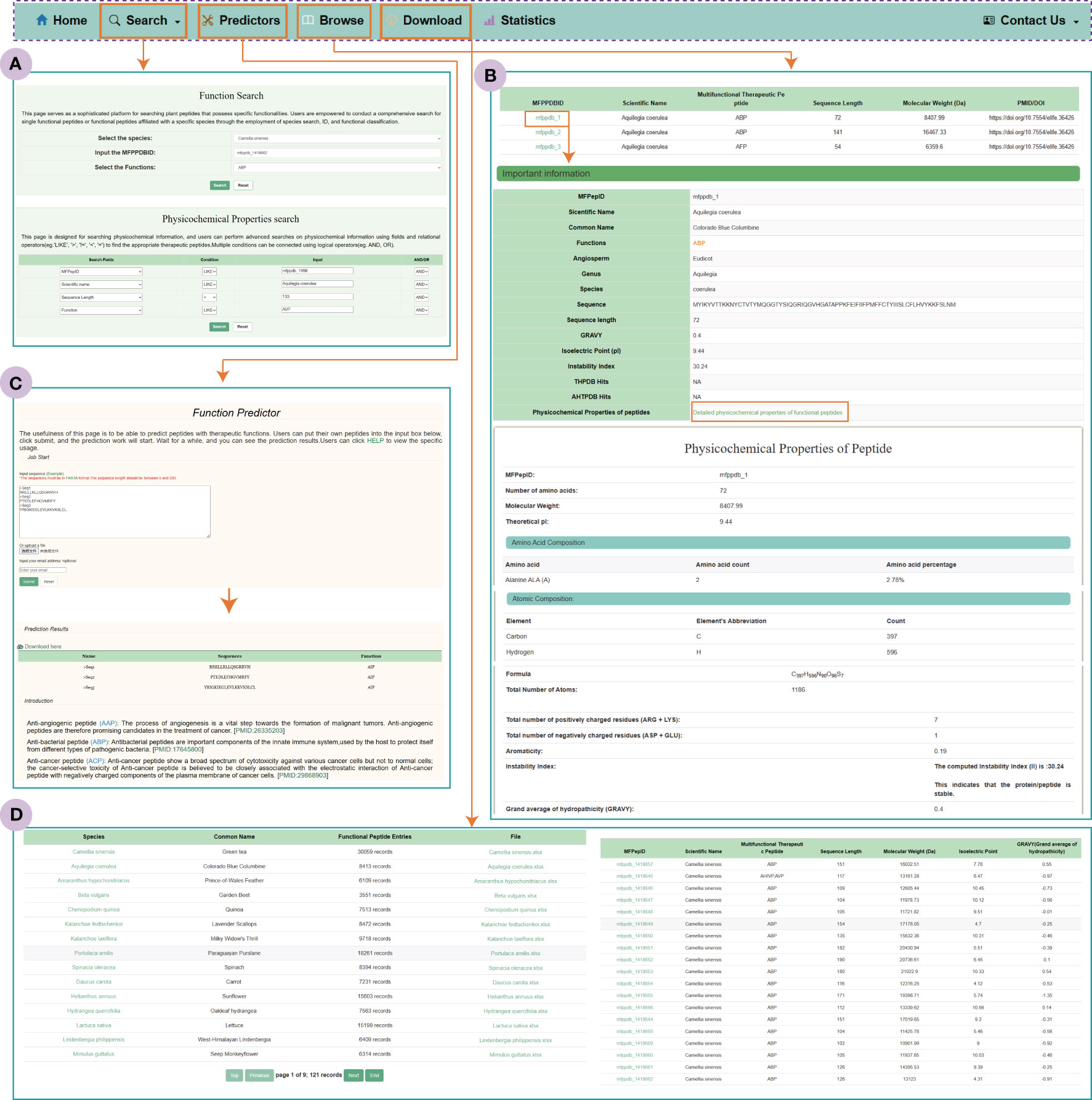
Task: Open the Download menu item
Action: tap(426, 20)
